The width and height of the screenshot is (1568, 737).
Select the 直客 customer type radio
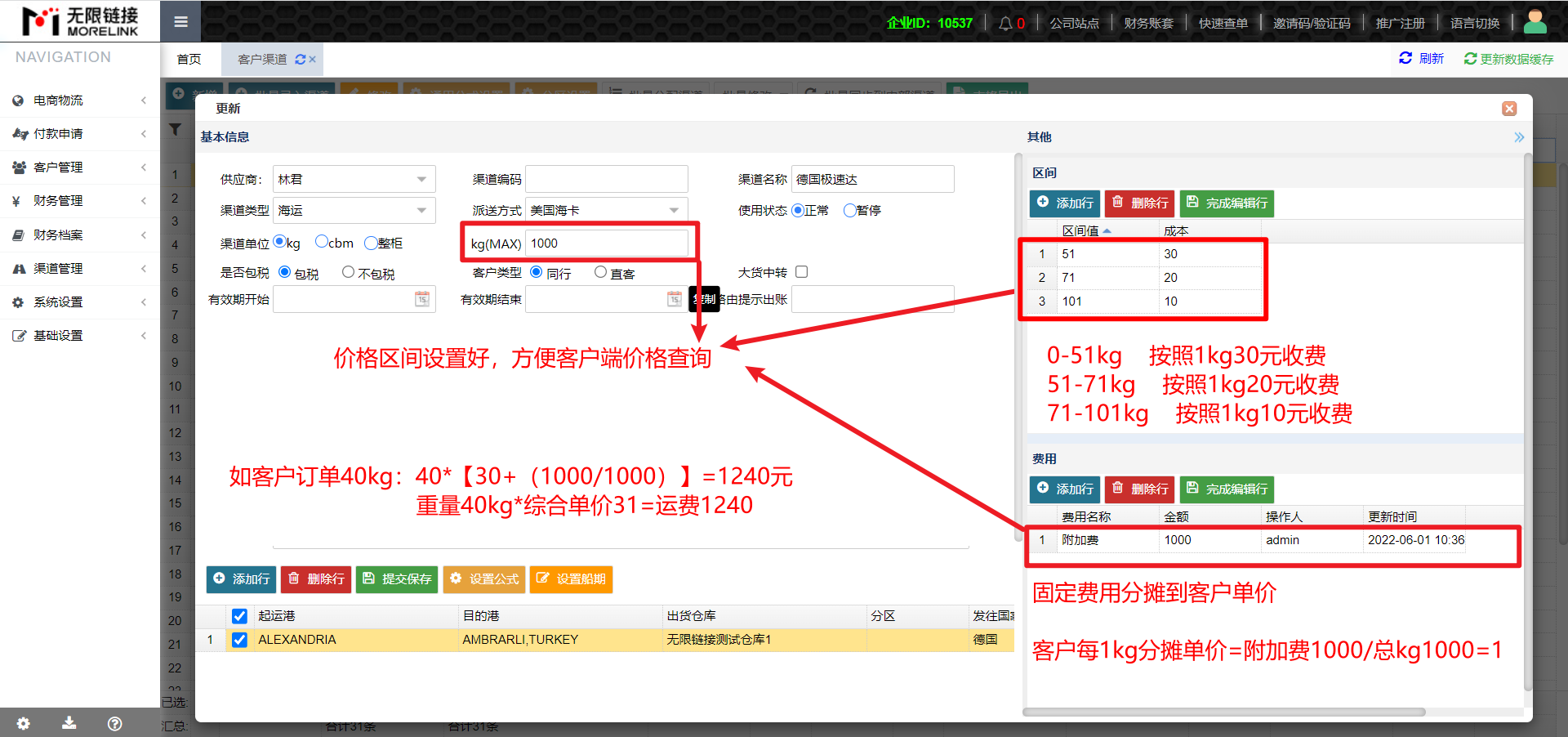(600, 272)
